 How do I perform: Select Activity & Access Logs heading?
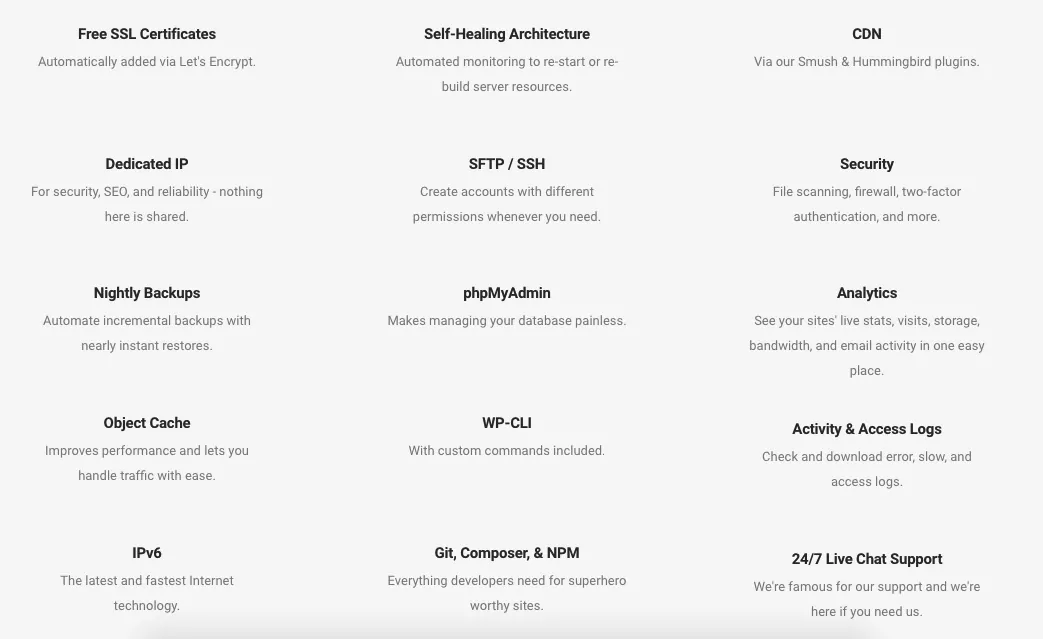(866, 429)
